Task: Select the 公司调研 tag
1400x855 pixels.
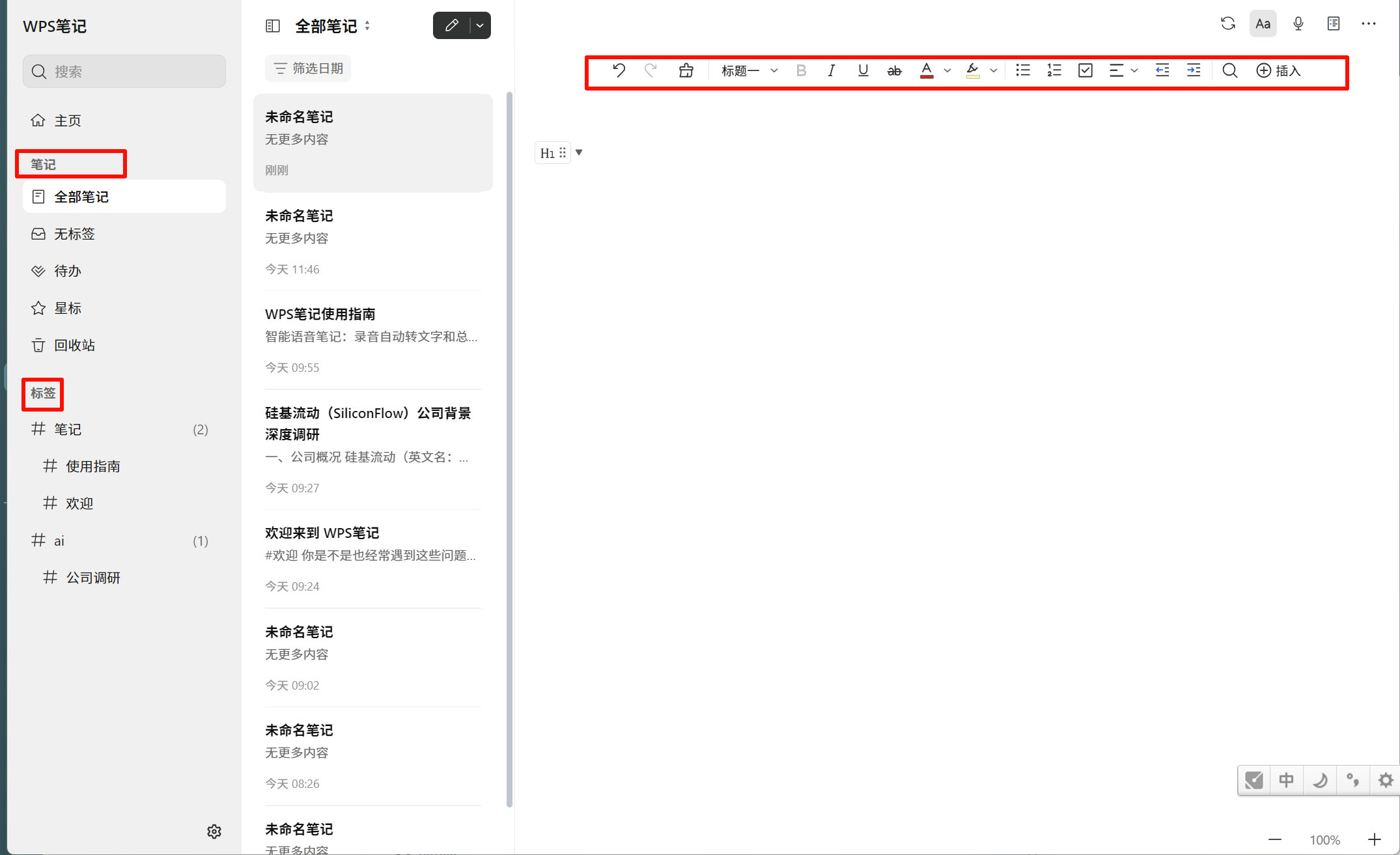Action: [x=124, y=578]
